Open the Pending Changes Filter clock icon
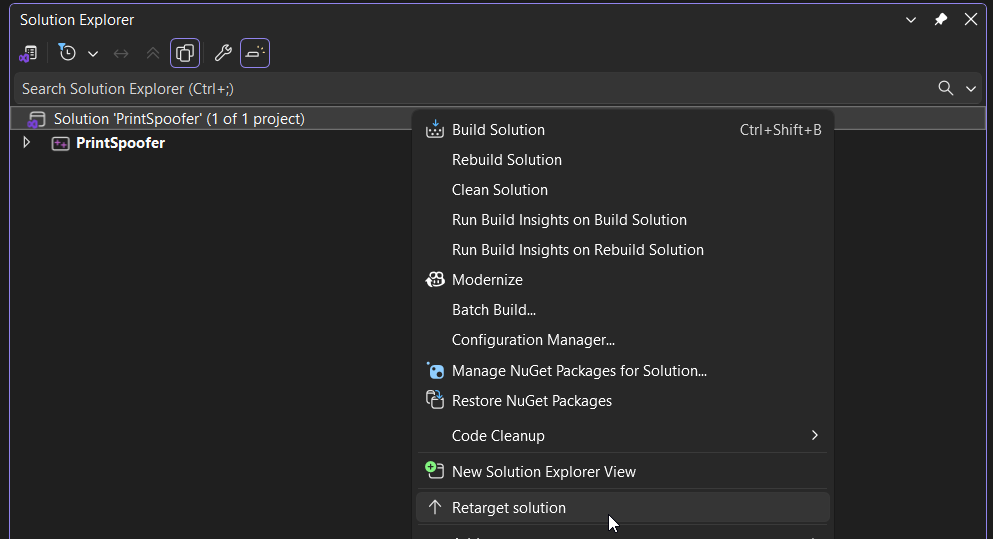The image size is (993, 539). (66, 53)
